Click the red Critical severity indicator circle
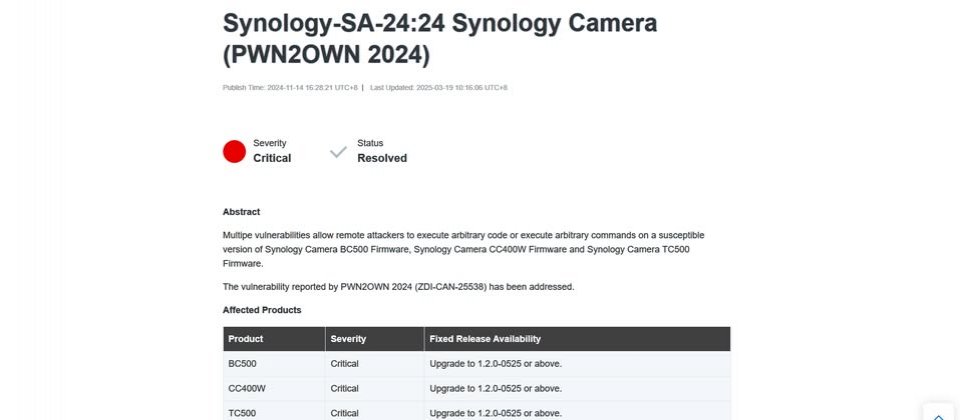This screenshot has height=420, width=960. coord(234,151)
